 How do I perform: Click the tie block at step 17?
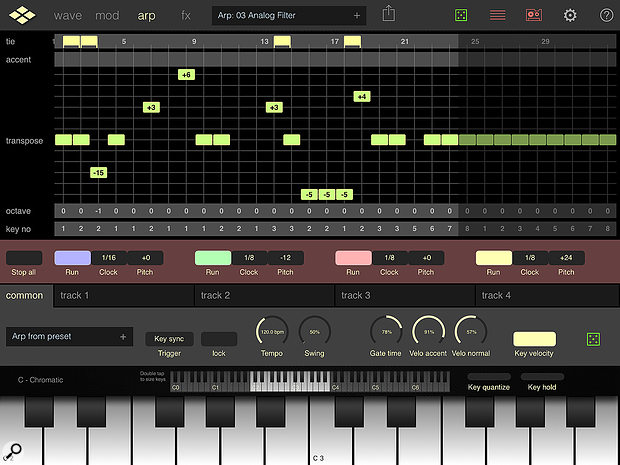coord(352,42)
